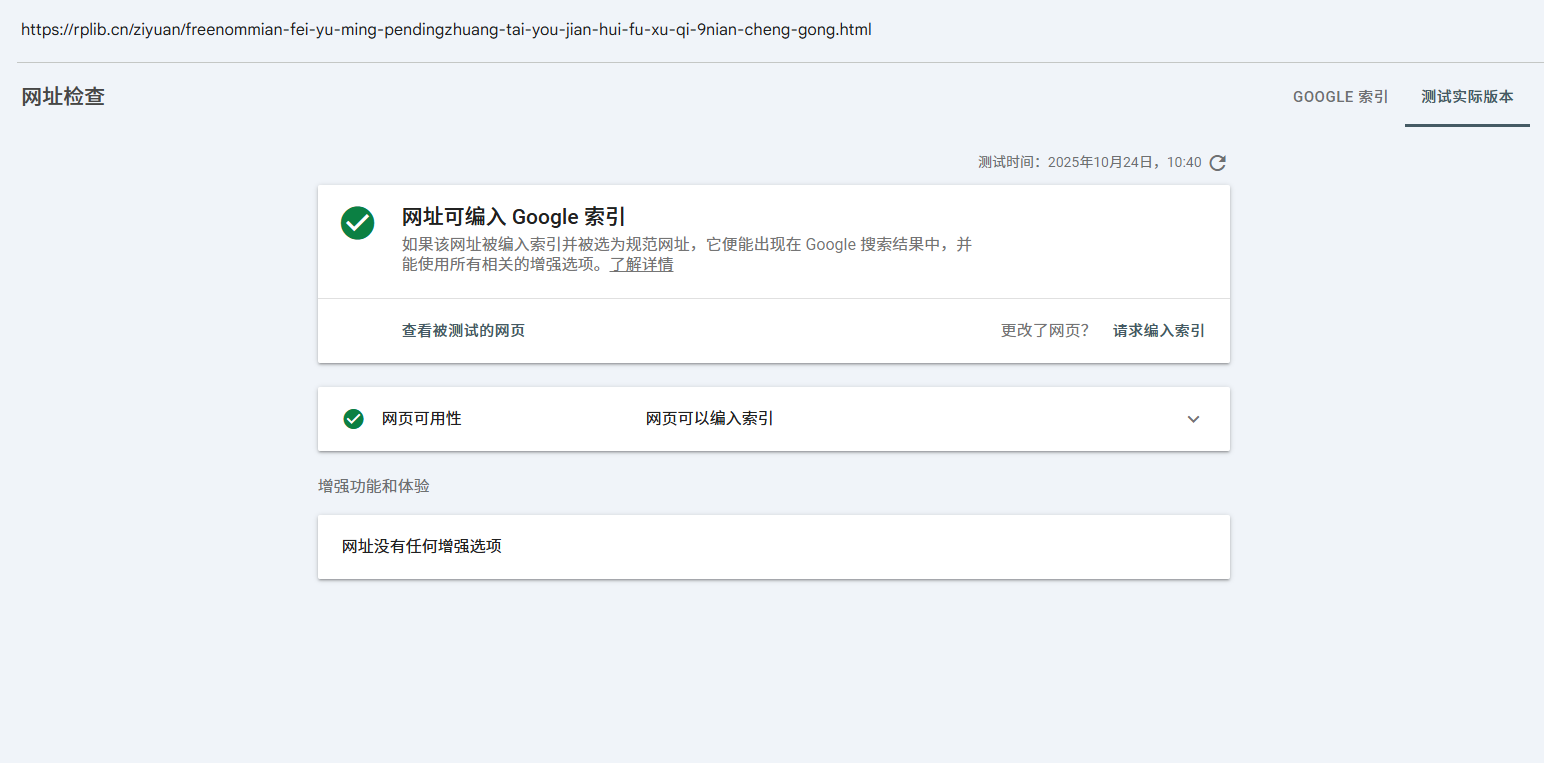
Task: Click the inspected URL text at top
Action: (x=446, y=30)
